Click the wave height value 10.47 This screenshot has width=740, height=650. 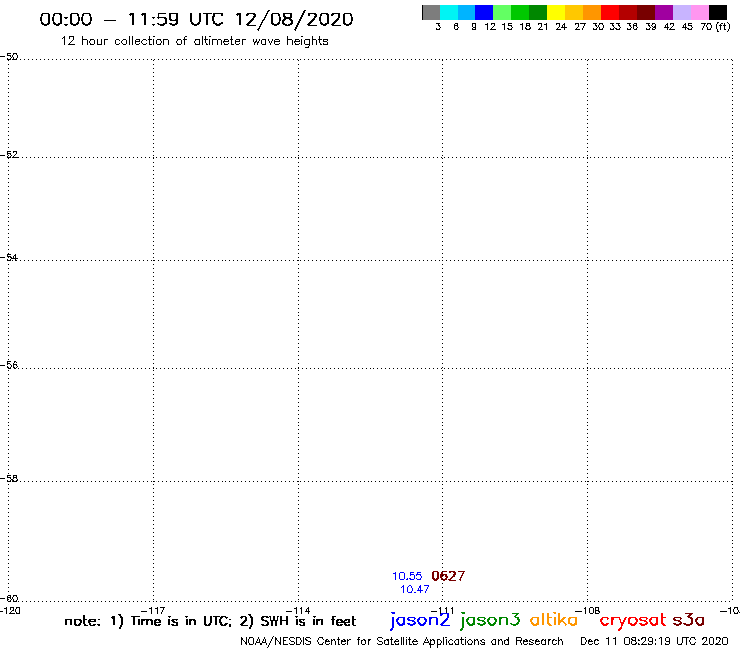pos(415,589)
